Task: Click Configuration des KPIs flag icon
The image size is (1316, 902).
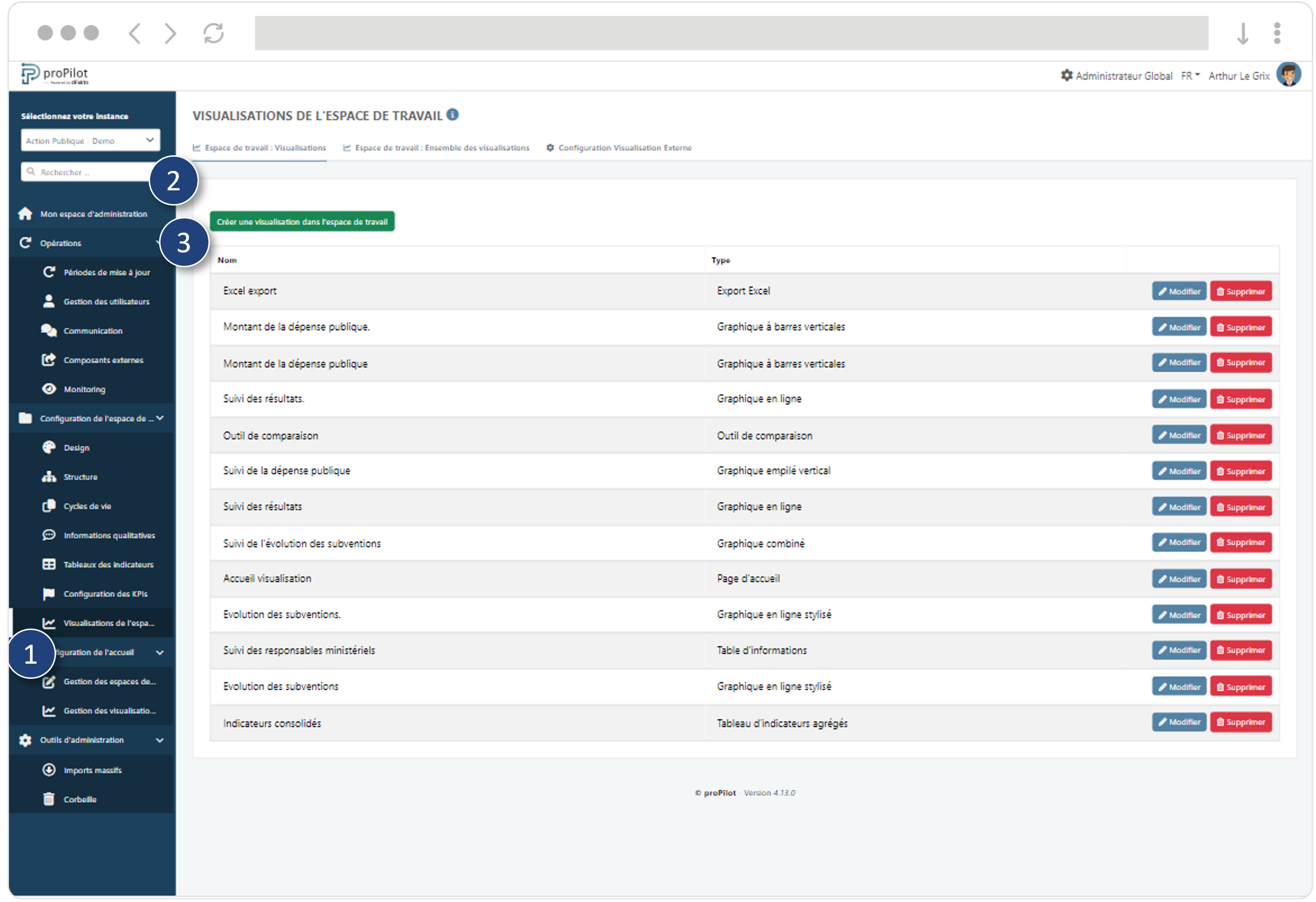Action: click(x=49, y=593)
